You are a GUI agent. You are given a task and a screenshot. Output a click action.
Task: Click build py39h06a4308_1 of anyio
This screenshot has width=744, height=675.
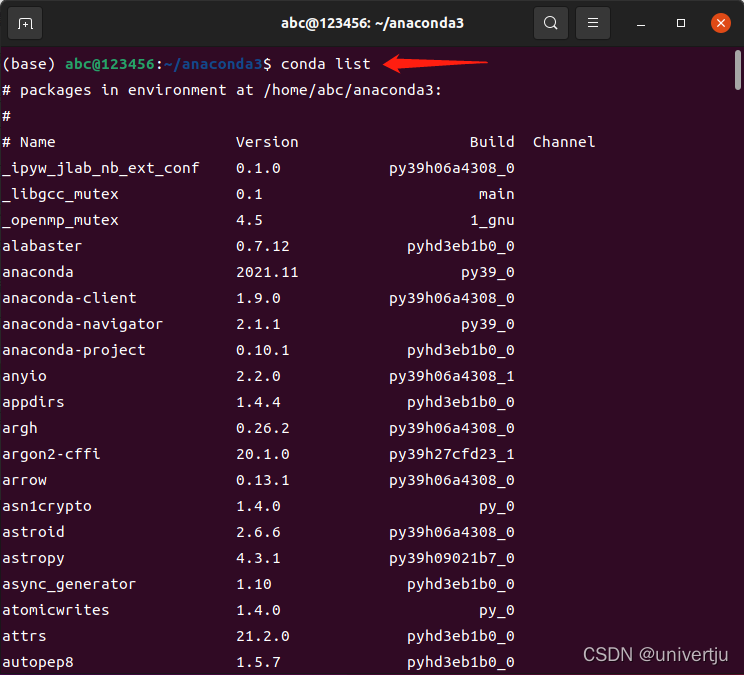click(452, 377)
